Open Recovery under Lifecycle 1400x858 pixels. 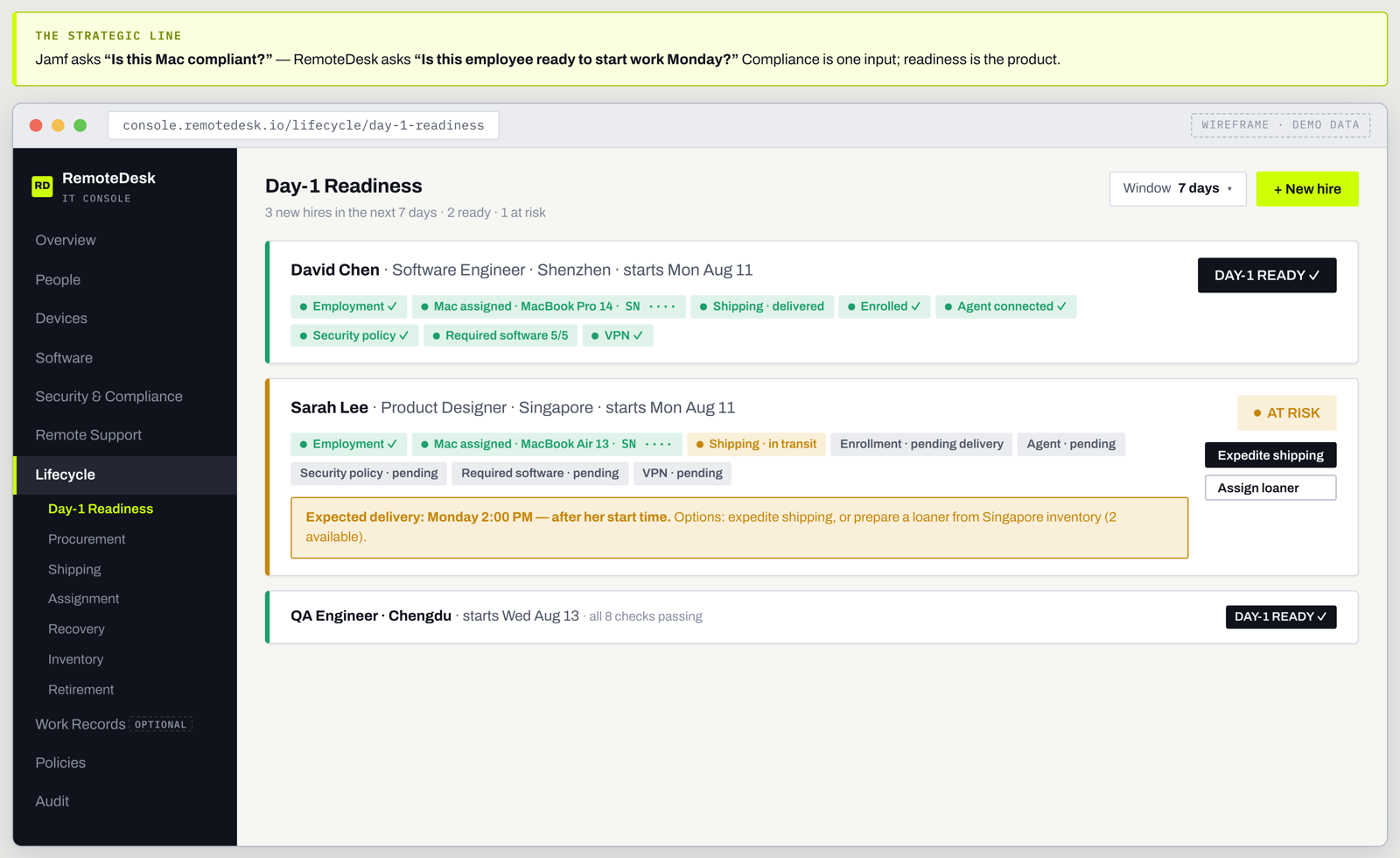point(76,629)
